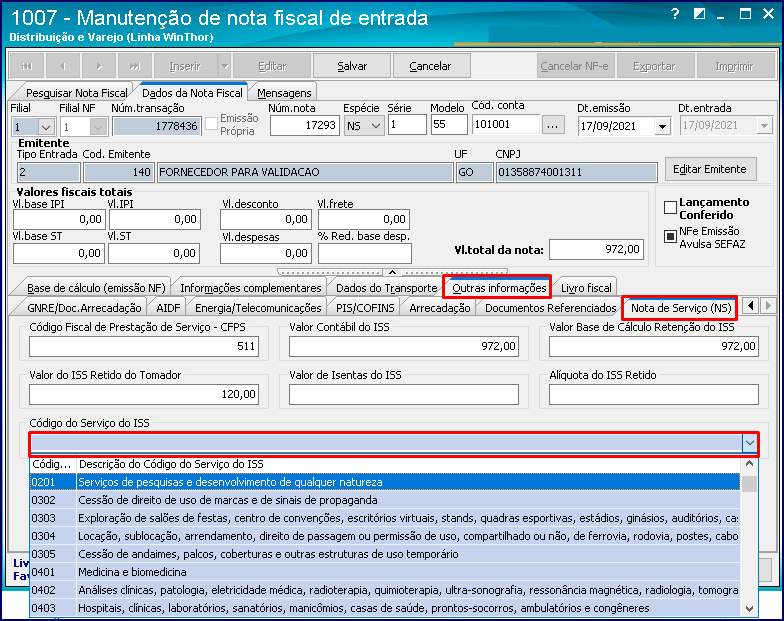Open Dt.entrada date picker dropdown
784x621 pixels.
[764, 126]
